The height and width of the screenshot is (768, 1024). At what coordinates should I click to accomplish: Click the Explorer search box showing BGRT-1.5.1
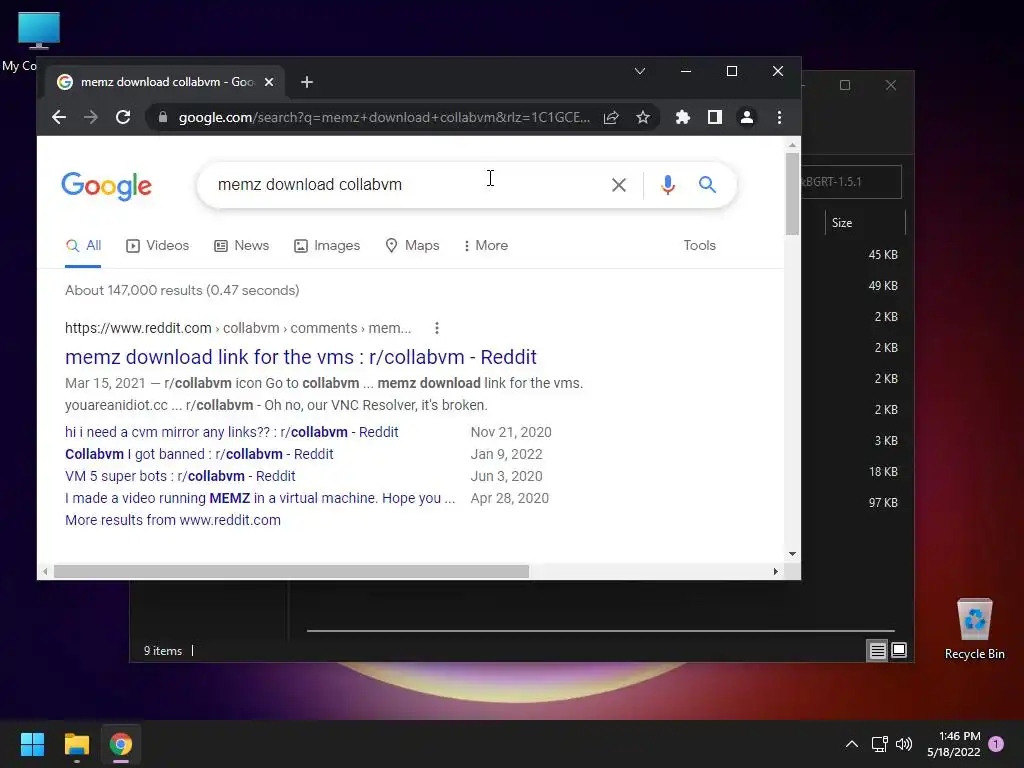852,182
